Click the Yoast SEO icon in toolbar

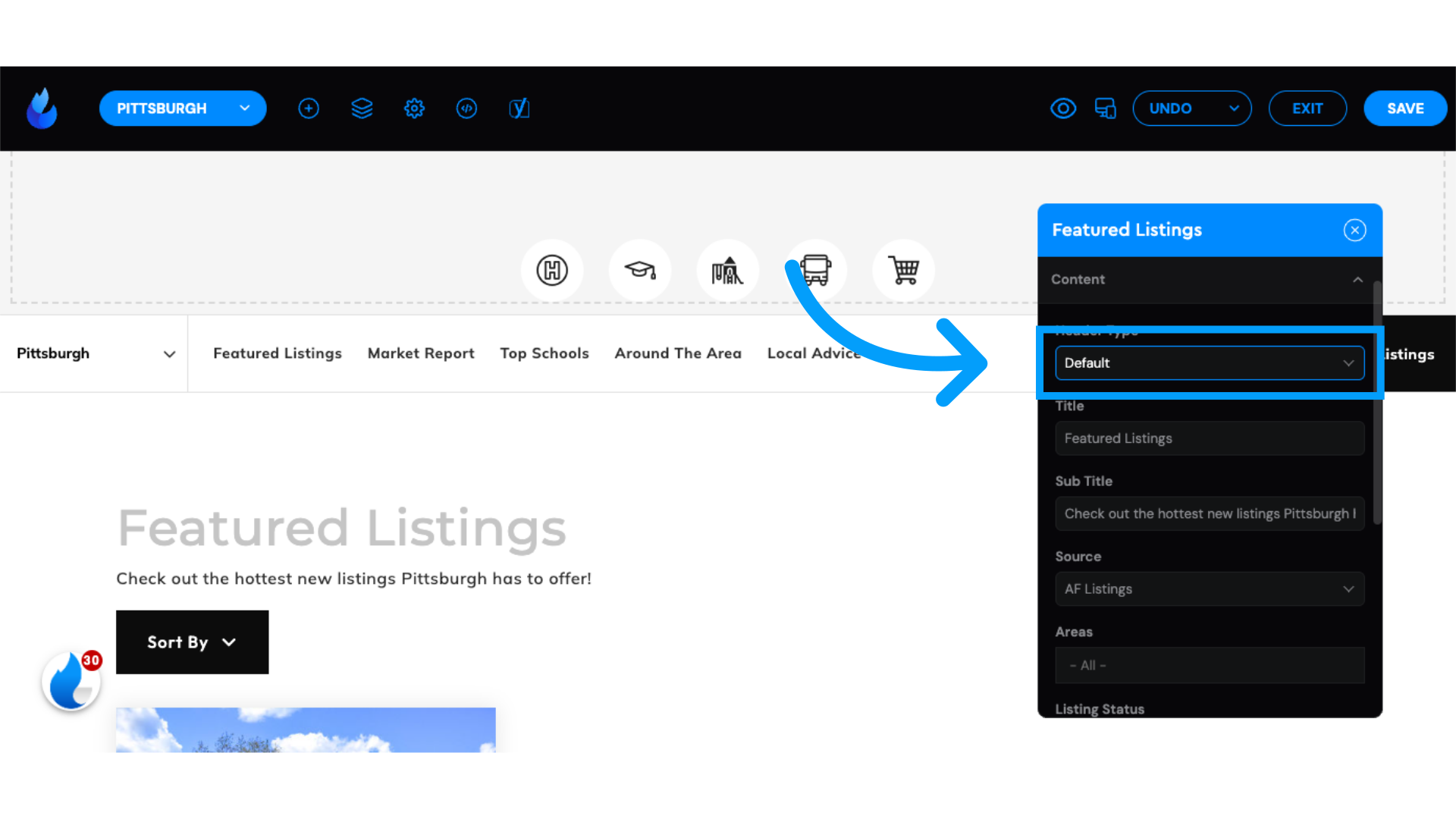click(x=519, y=108)
